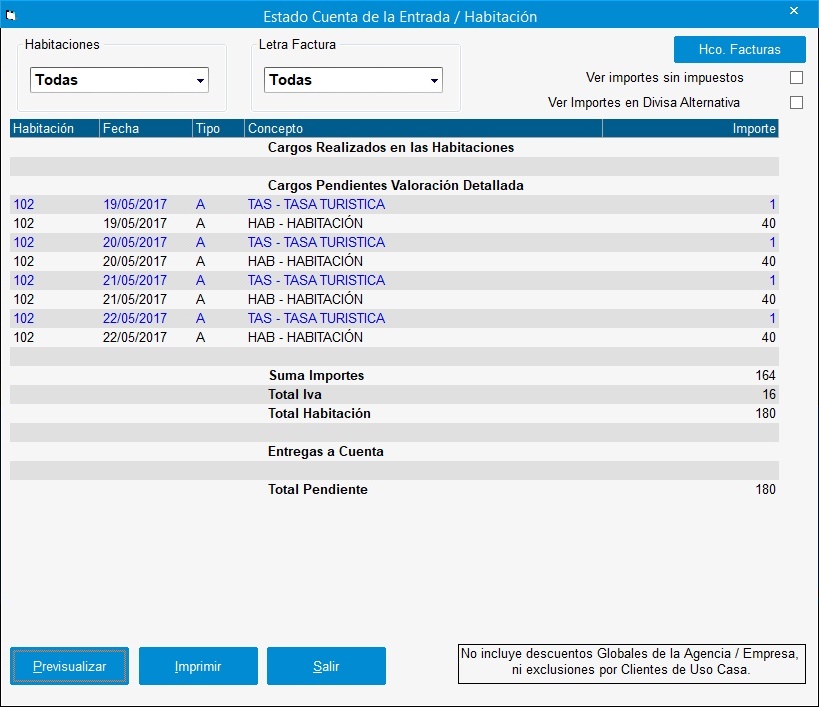Close the Estado Cuenta window
Screen dimensions: 819x707
794,11
